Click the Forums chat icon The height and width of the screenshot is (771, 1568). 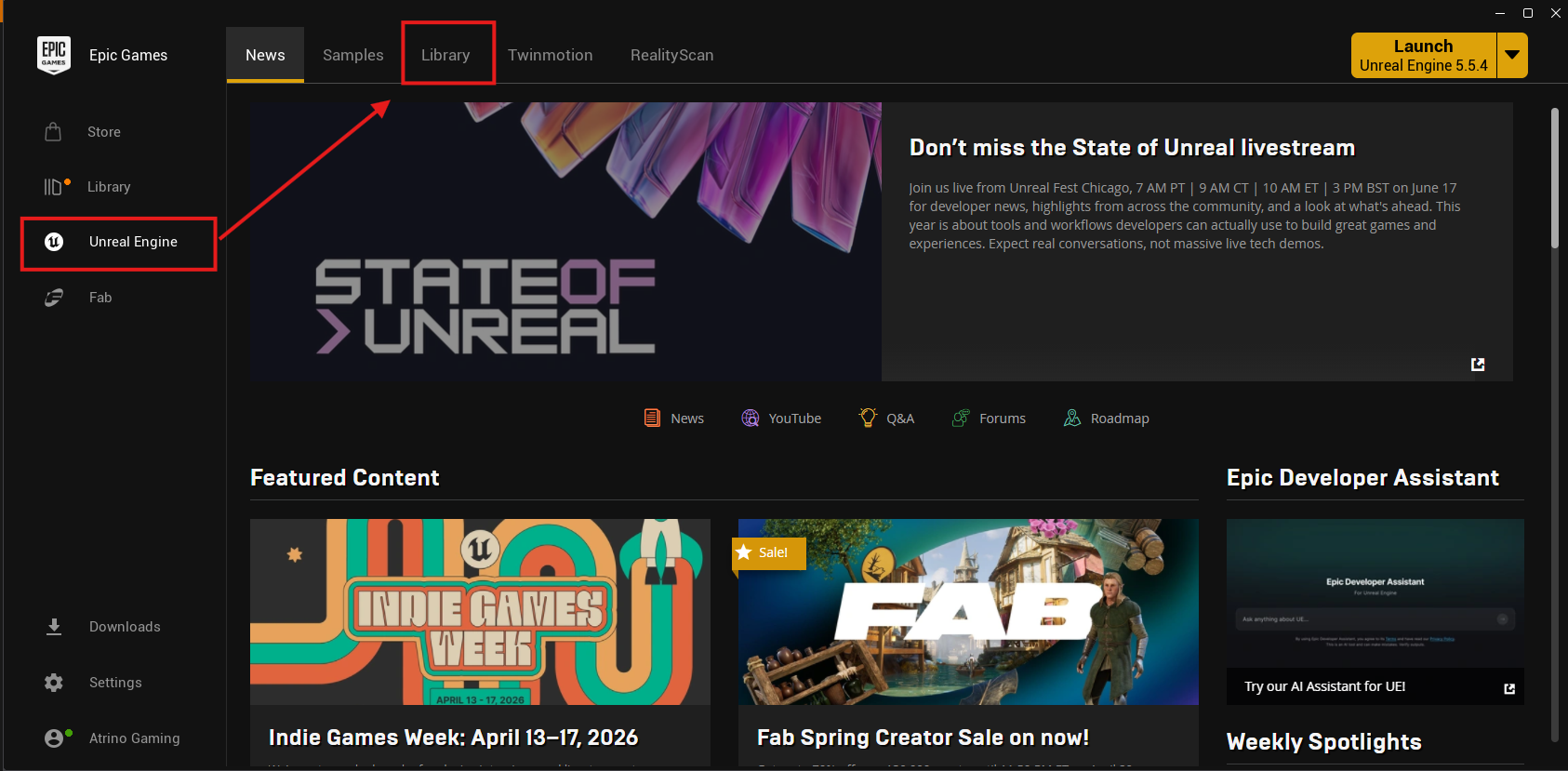click(x=961, y=419)
